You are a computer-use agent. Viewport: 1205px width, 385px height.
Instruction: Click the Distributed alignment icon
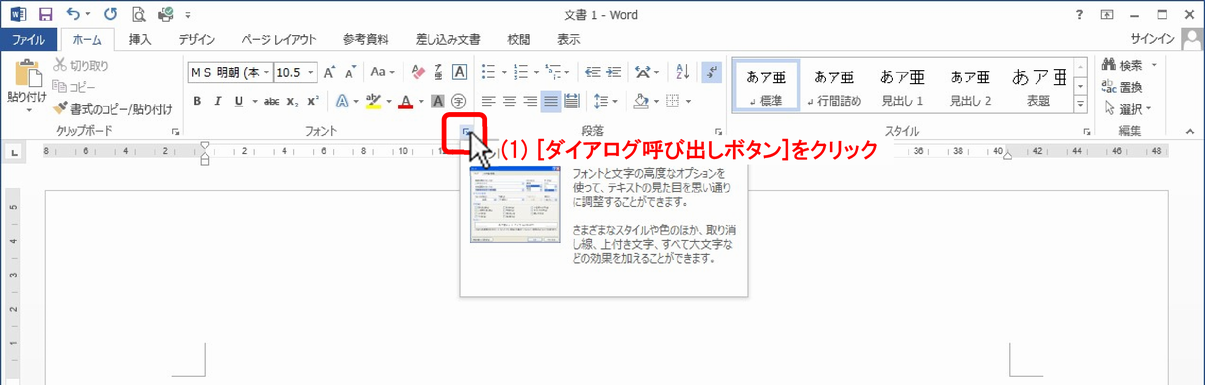pyautogui.click(x=572, y=101)
